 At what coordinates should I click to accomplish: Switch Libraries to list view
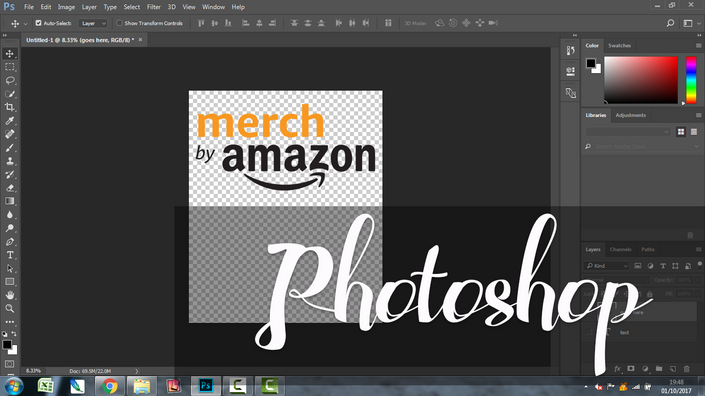click(x=694, y=132)
